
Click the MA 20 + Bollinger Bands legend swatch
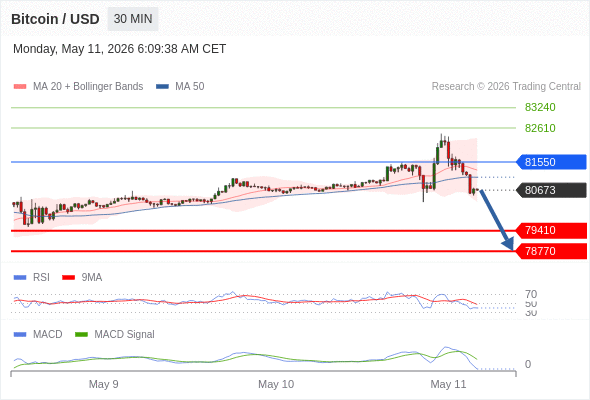20,87
